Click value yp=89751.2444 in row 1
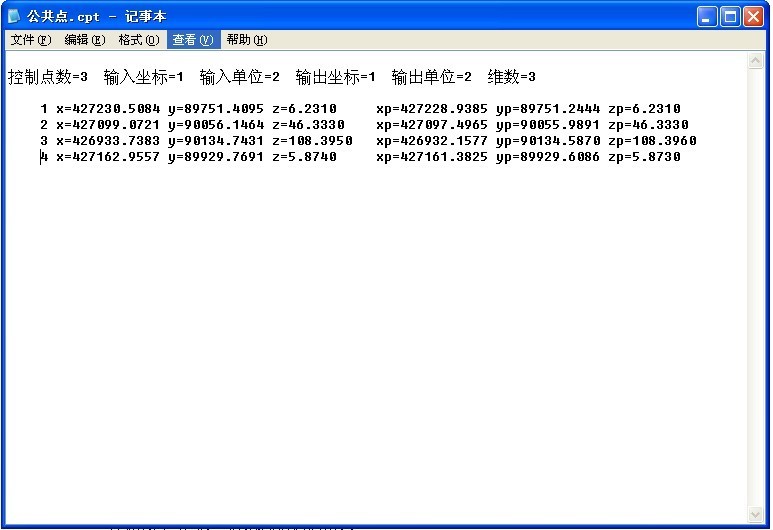773x530 pixels. 548,108
